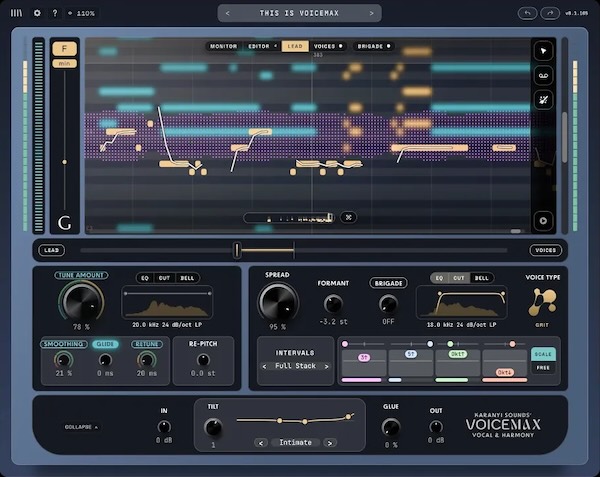The image size is (600, 477).
Task: Toggle the BRIGADE button in voices panel
Action: pos(388,283)
